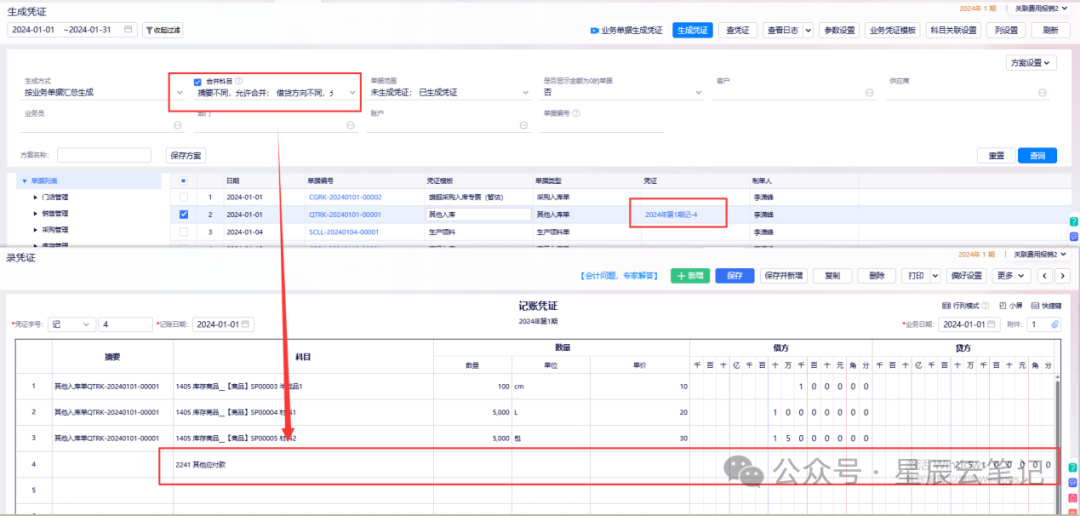
Task: Toggle the 小屏 small screen mode
Action: point(1010,305)
